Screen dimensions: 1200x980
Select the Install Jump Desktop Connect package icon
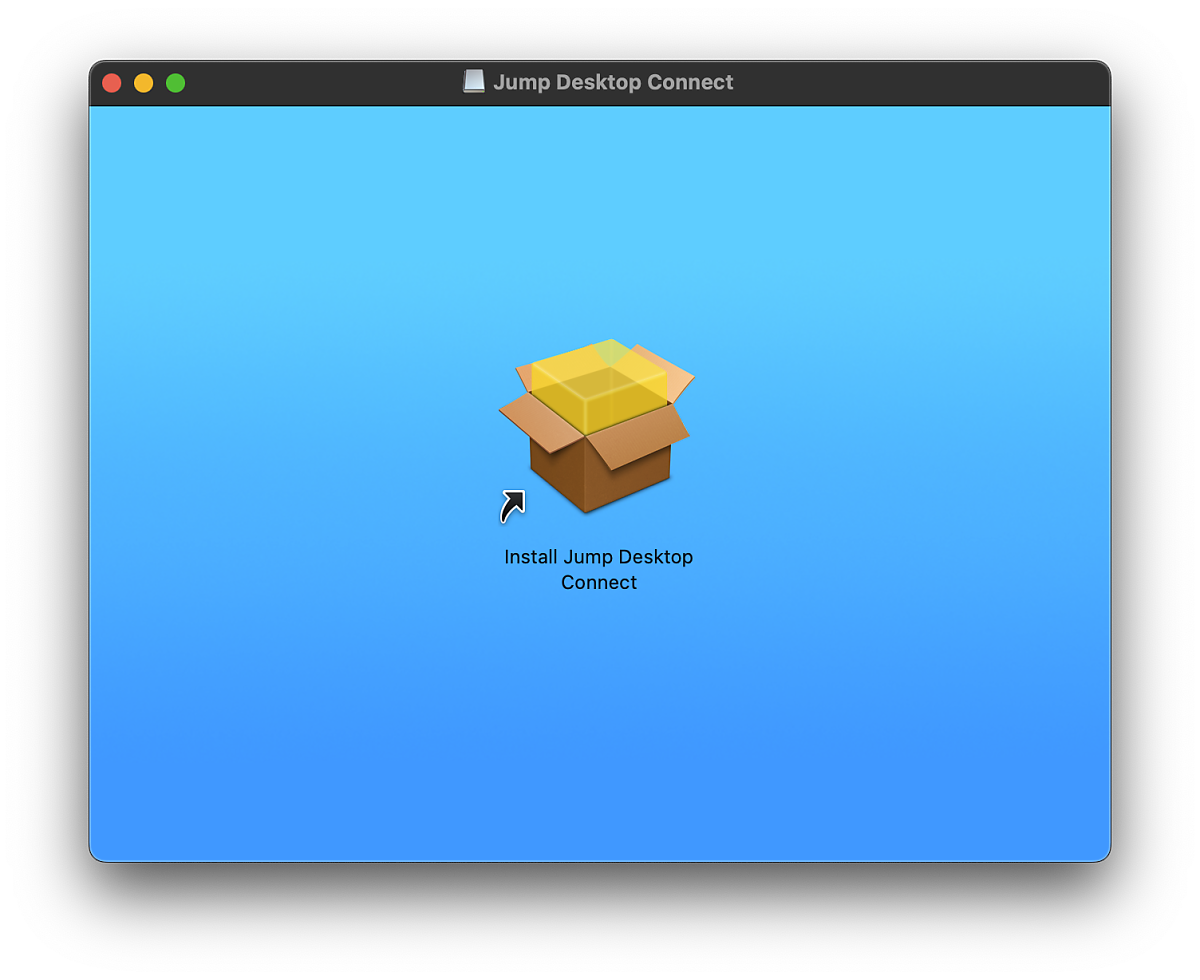(x=596, y=428)
